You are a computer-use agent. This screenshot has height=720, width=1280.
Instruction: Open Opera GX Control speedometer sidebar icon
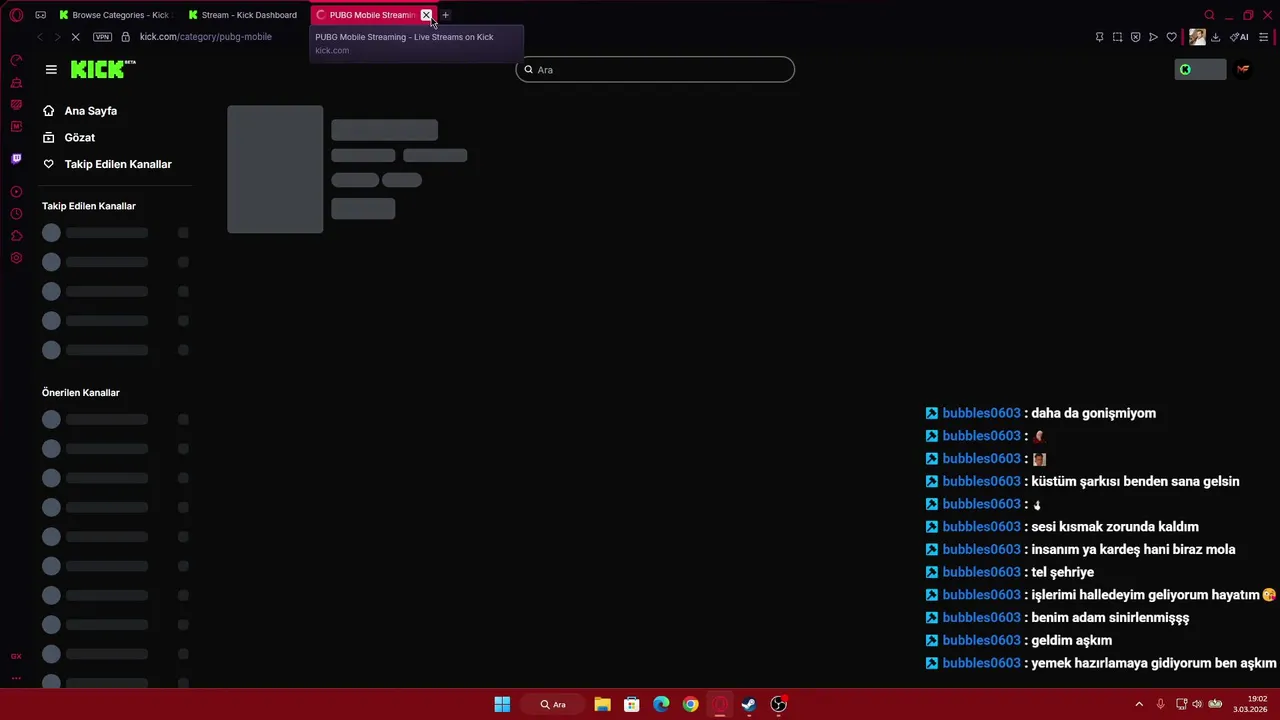(x=16, y=60)
